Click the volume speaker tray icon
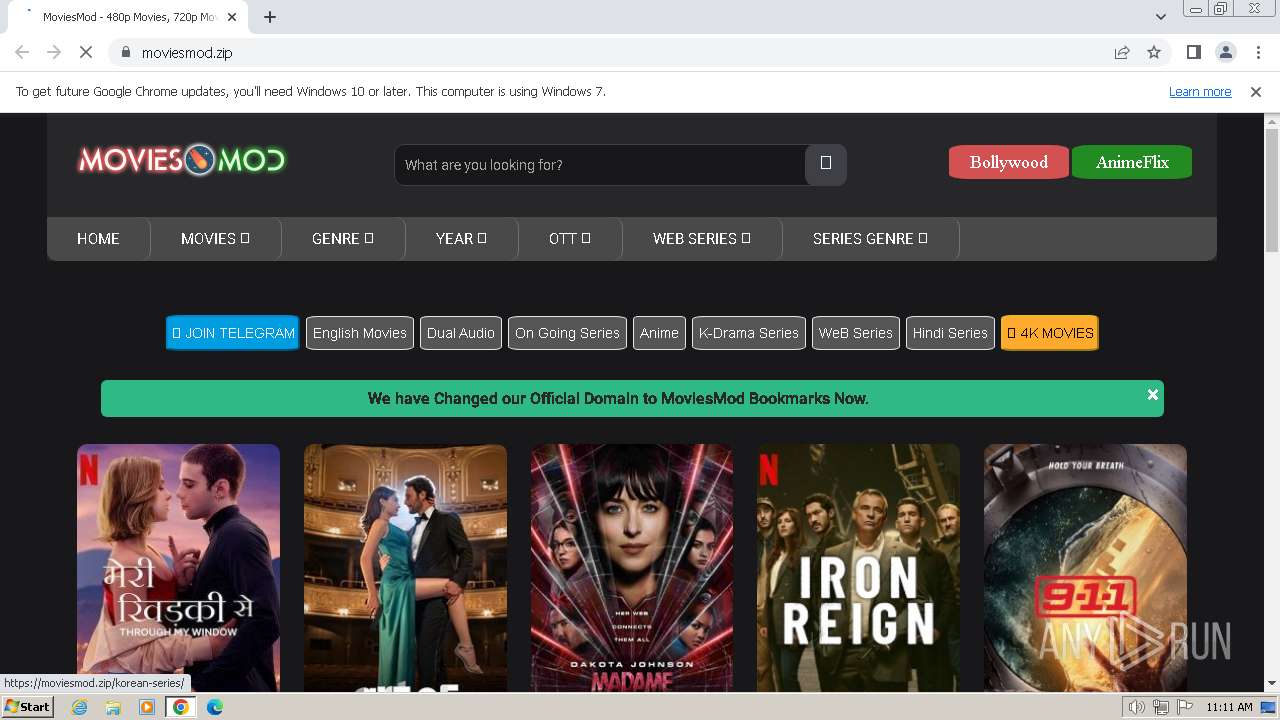 1137,707
